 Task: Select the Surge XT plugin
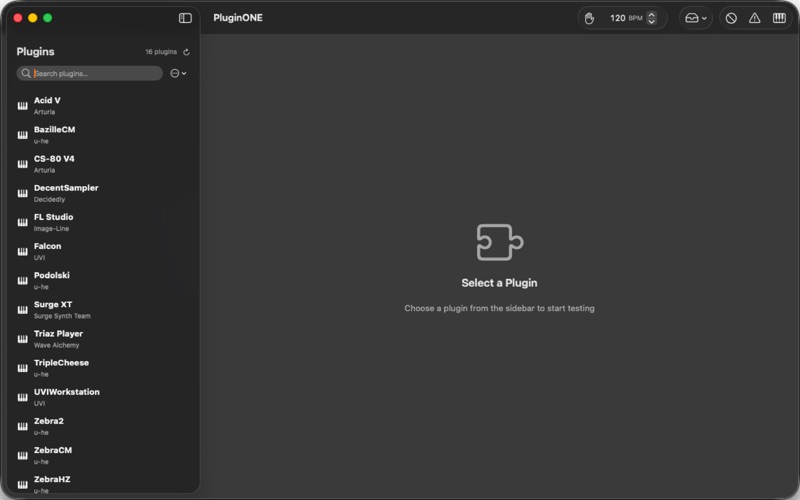pyautogui.click(x=102, y=309)
